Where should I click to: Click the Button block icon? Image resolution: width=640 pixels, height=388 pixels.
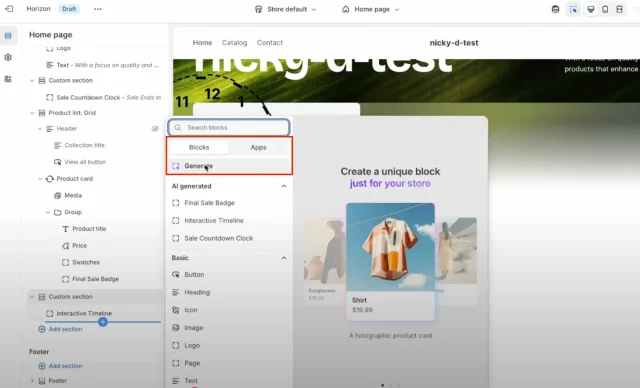[176, 275]
